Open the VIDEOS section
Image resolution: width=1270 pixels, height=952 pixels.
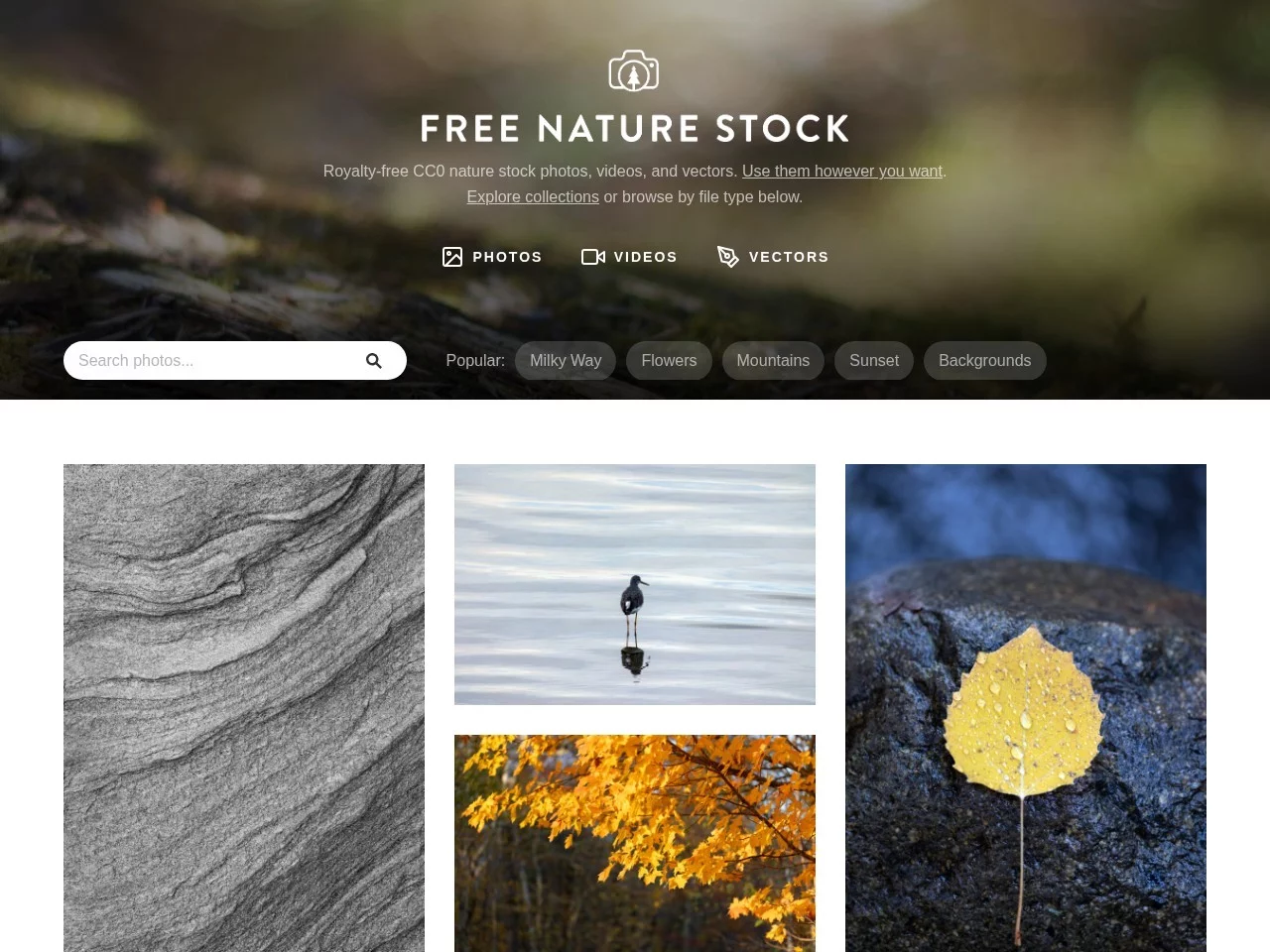[629, 257]
